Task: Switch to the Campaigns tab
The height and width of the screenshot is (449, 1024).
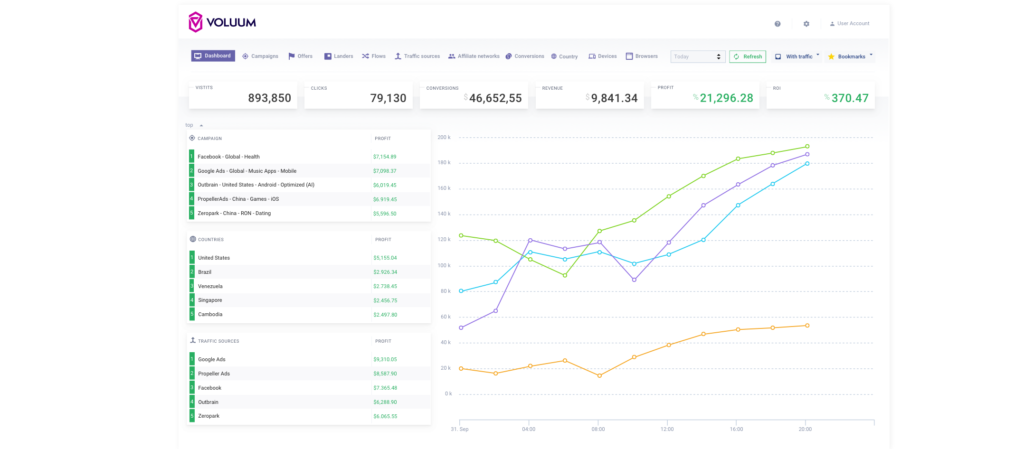Action: point(260,56)
